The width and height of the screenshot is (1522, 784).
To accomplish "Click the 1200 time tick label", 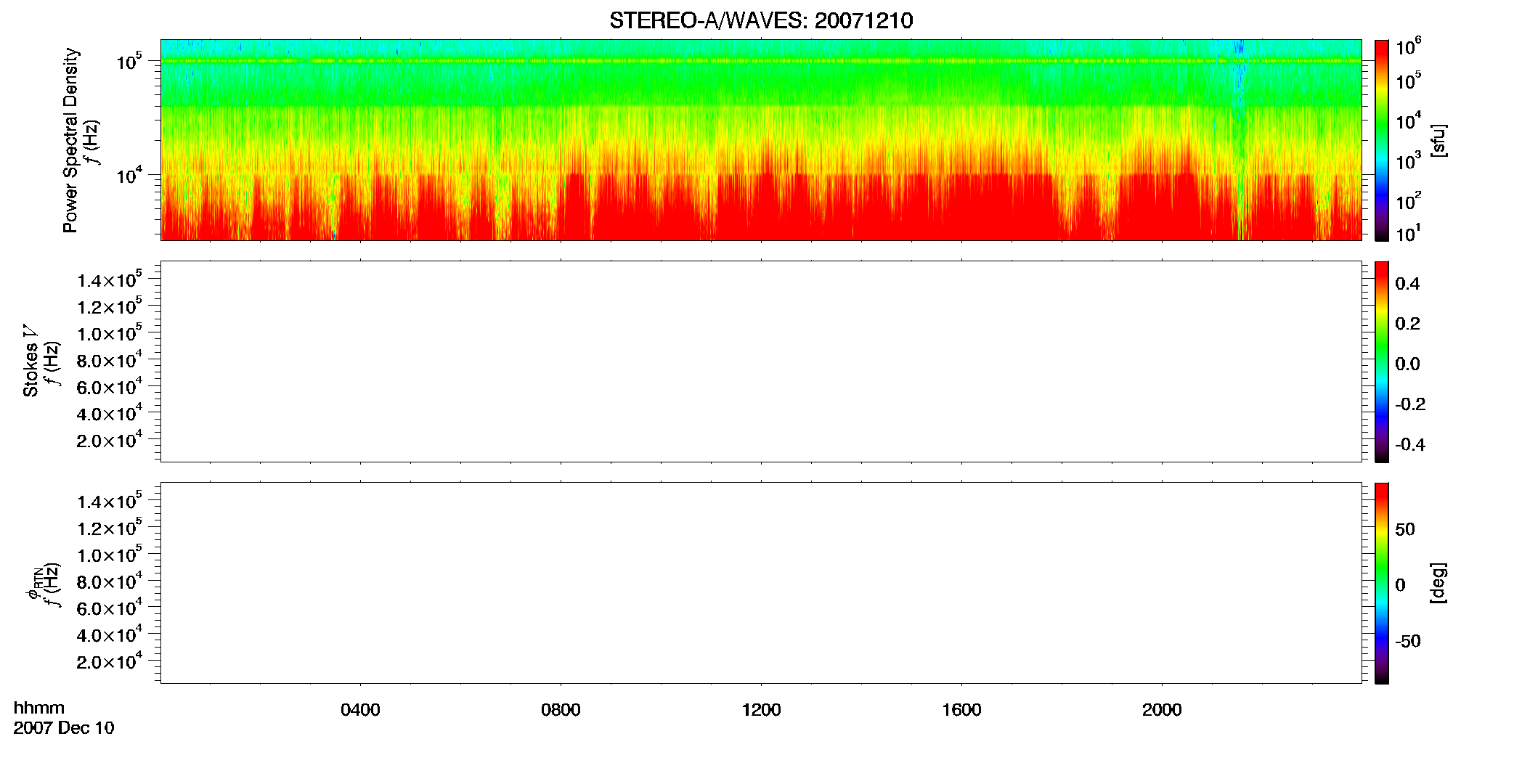I will coord(761,710).
